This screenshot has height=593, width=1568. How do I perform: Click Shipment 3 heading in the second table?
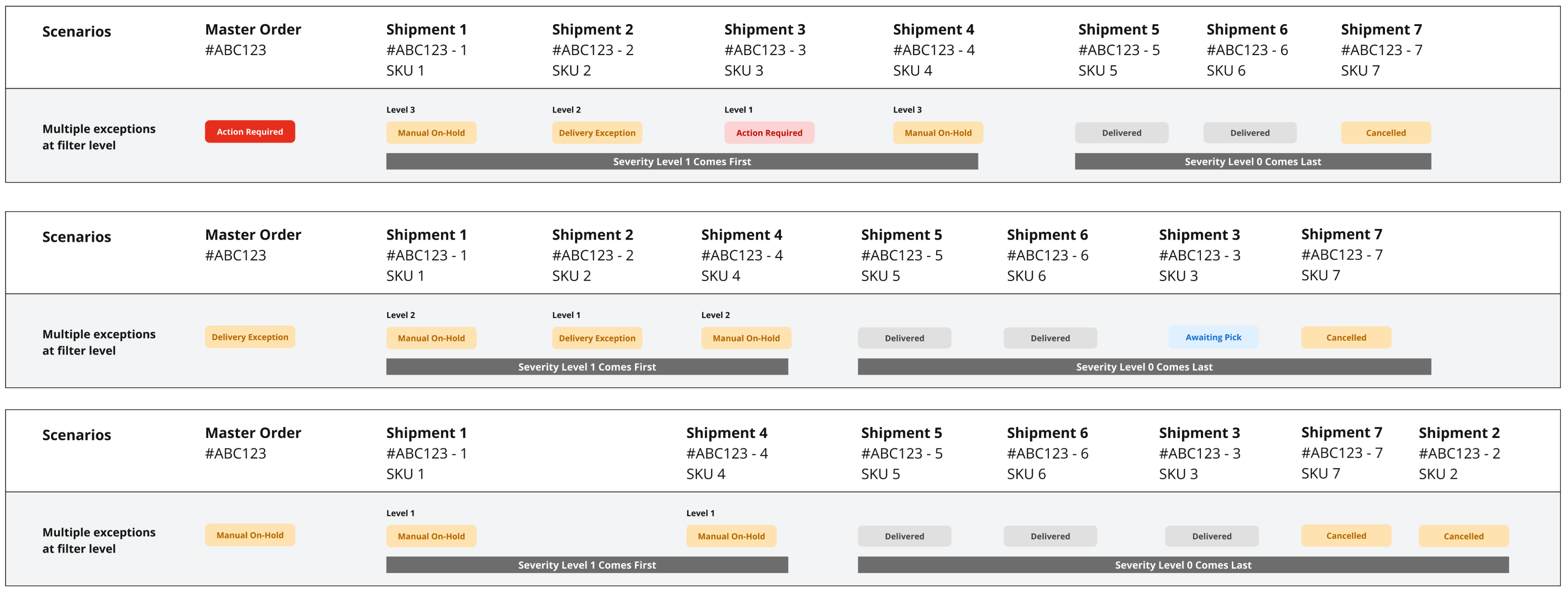tap(1199, 234)
